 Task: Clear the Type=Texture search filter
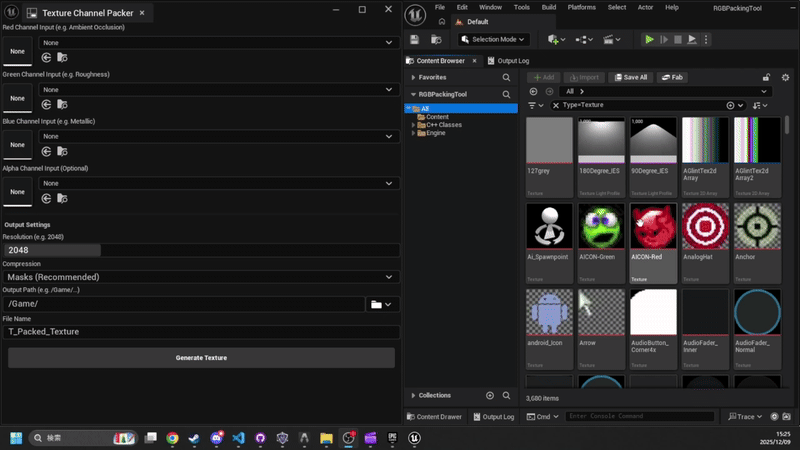556,105
